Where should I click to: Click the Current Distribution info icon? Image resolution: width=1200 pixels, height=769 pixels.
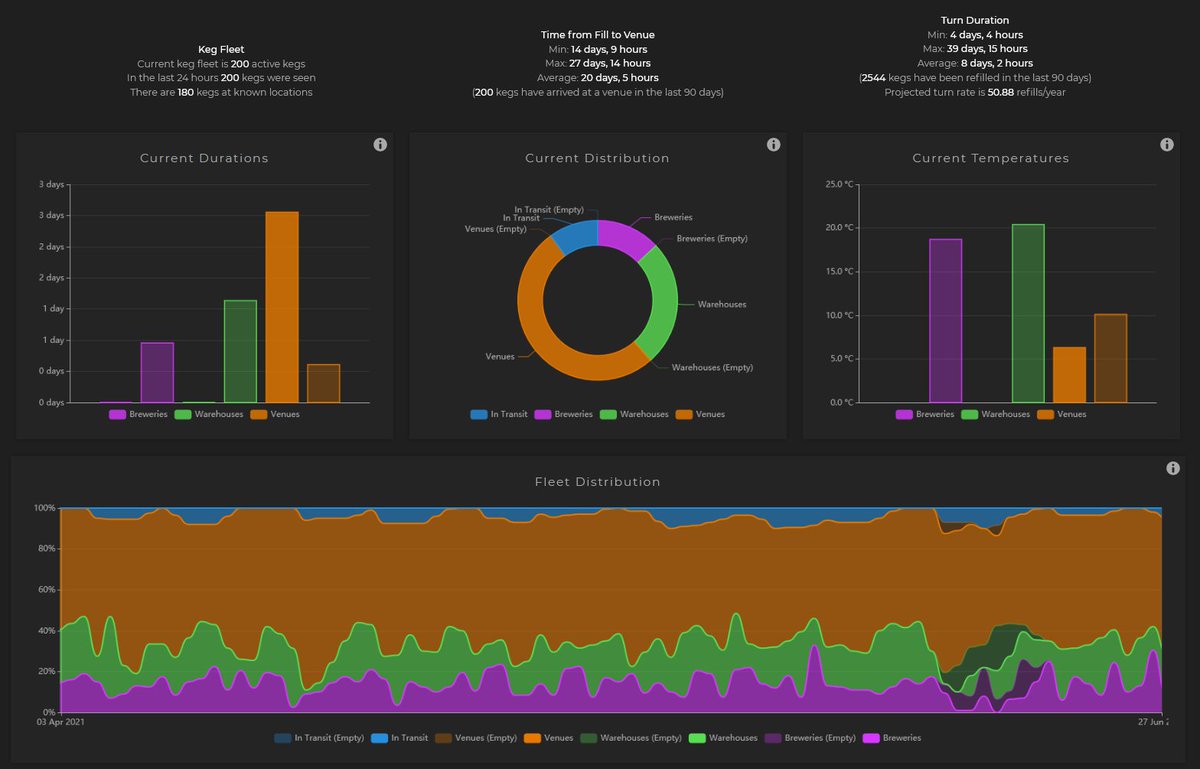point(773,144)
